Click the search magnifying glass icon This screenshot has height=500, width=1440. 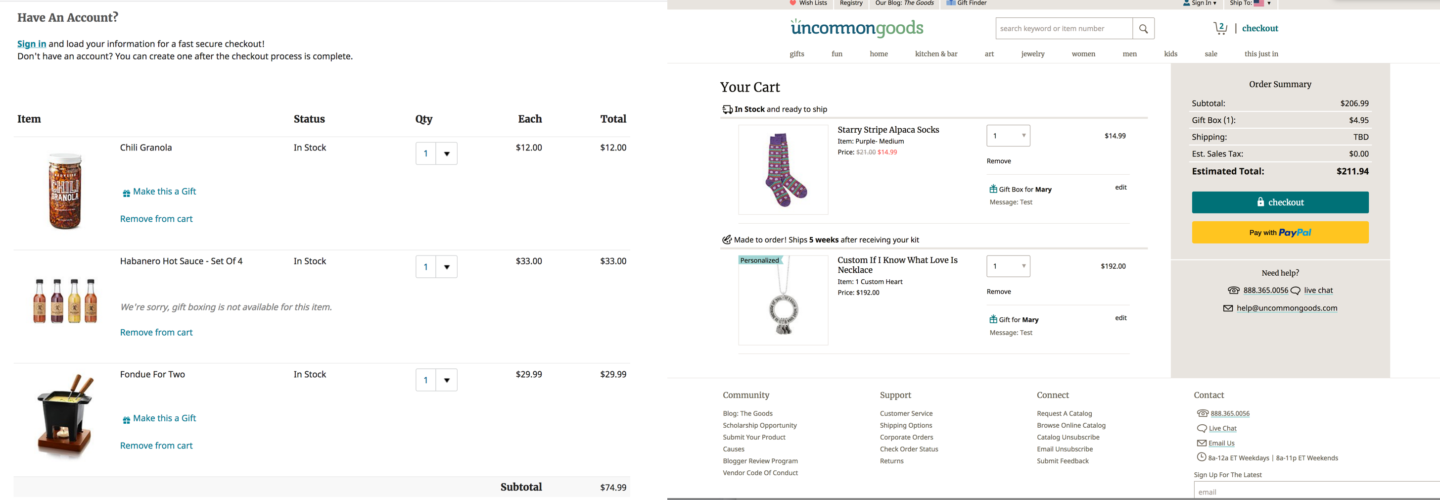click(1144, 28)
